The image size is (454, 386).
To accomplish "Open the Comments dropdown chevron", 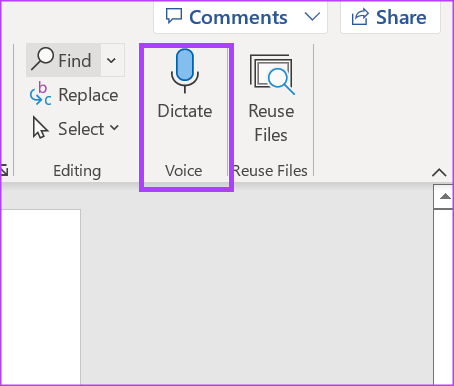I will [x=312, y=17].
